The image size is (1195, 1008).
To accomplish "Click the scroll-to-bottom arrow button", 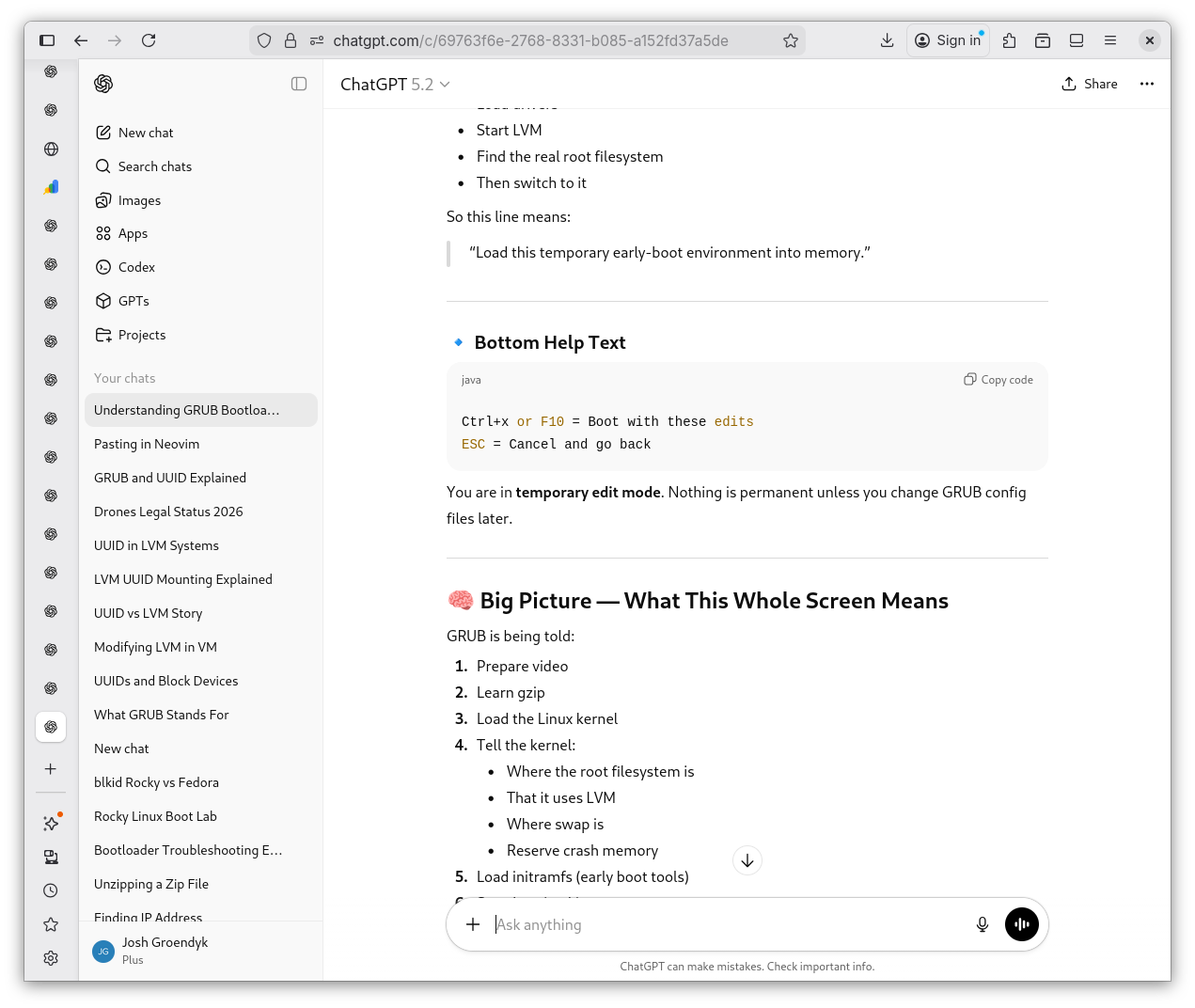I will 747,860.
